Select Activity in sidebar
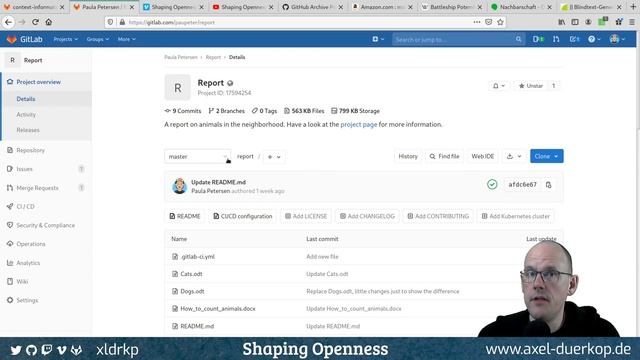Image resolution: width=640 pixels, height=360 pixels. click(26, 115)
